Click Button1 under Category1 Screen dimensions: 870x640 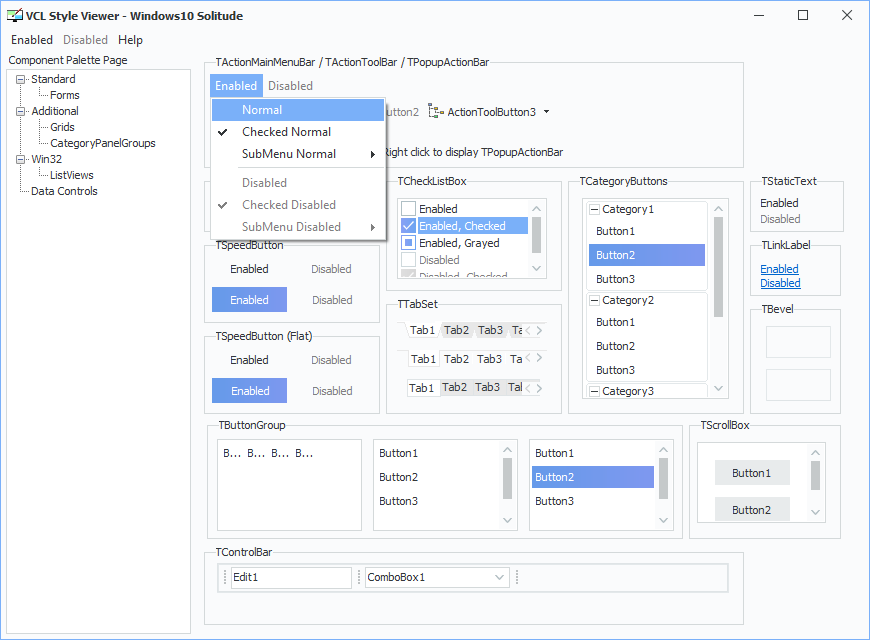tap(647, 231)
